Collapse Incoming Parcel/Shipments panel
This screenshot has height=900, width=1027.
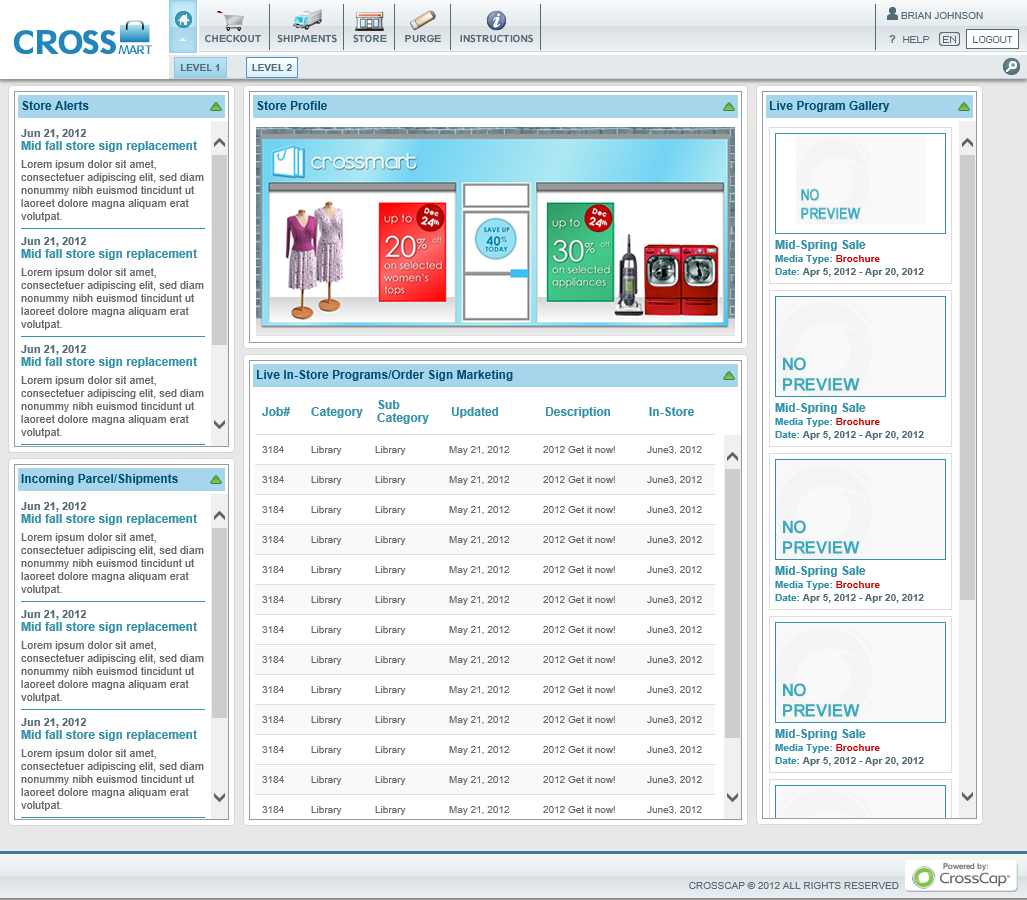point(216,479)
